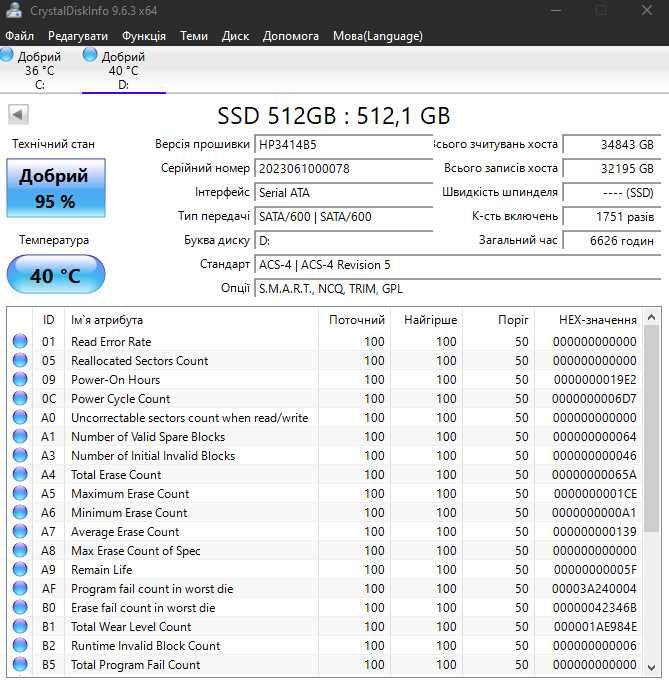
Task: Click the Ім'я атрибута column header
Action: (191, 320)
